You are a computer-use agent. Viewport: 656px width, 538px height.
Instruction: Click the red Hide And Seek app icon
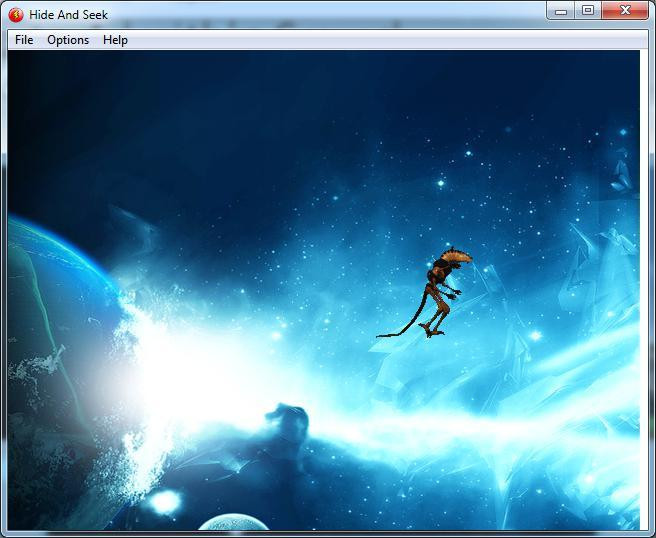coord(16,15)
